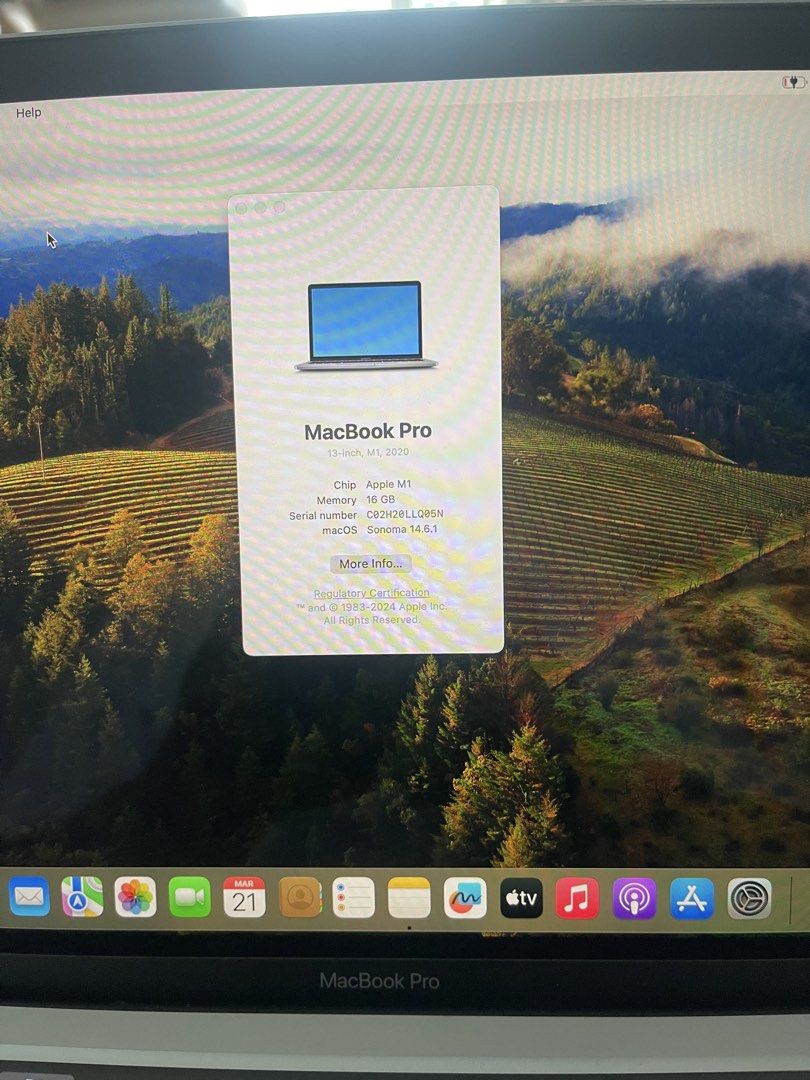The width and height of the screenshot is (810, 1080).
Task: Open Podcasts in the Dock
Action: coord(634,898)
